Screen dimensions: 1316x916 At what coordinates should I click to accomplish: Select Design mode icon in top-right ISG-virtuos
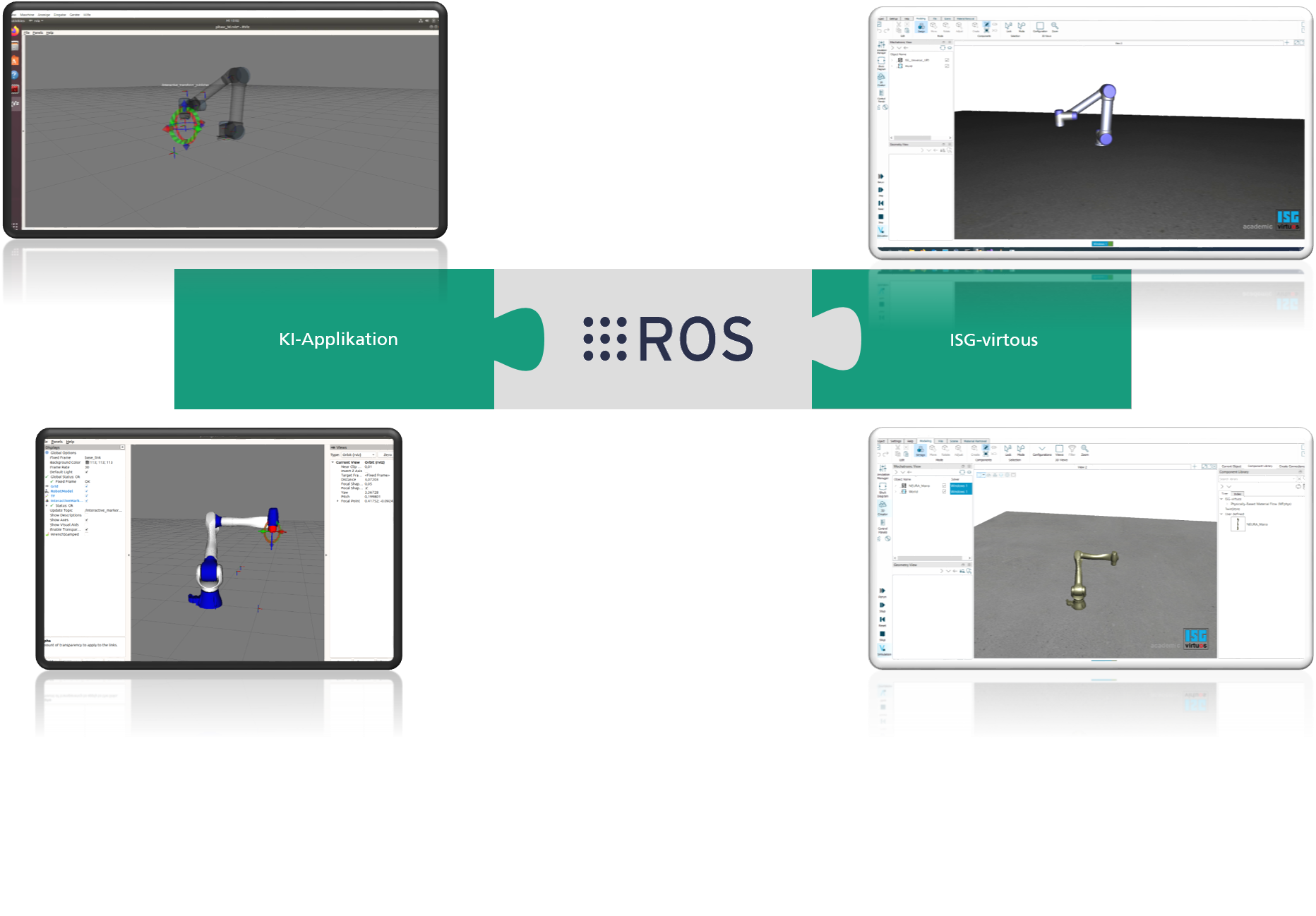click(921, 27)
